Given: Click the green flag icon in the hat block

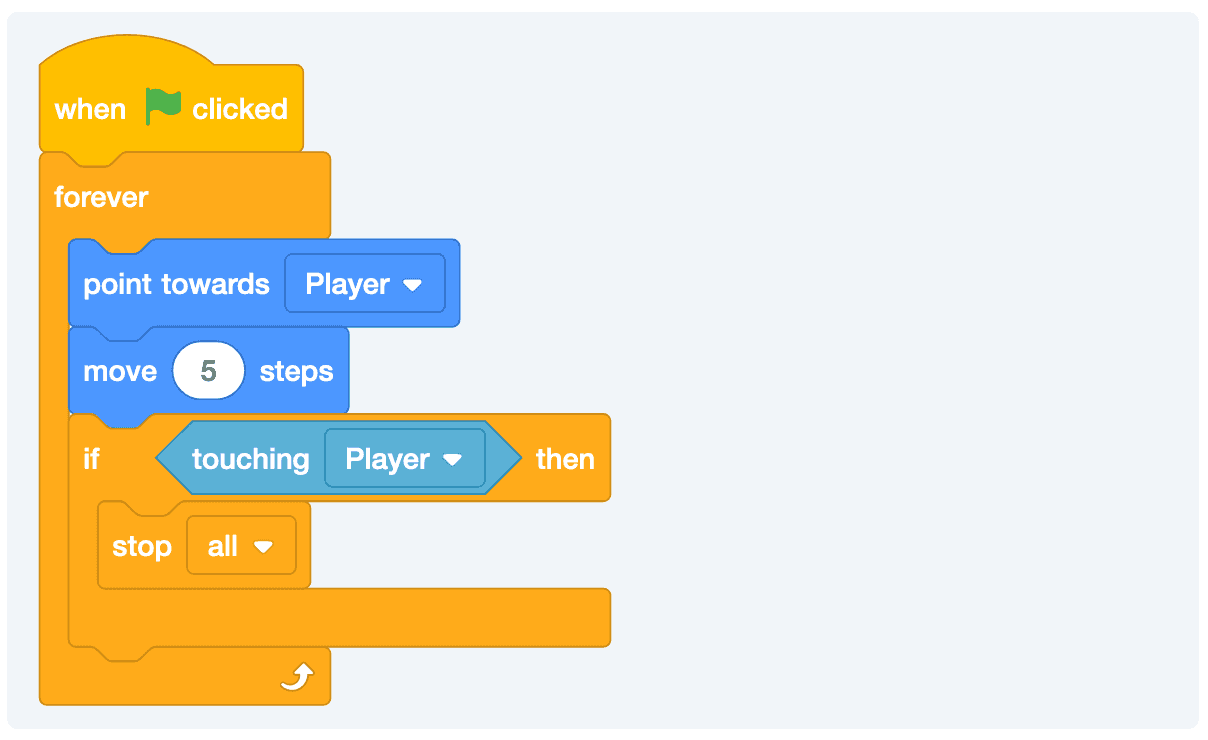Looking at the screenshot, I should (163, 106).
